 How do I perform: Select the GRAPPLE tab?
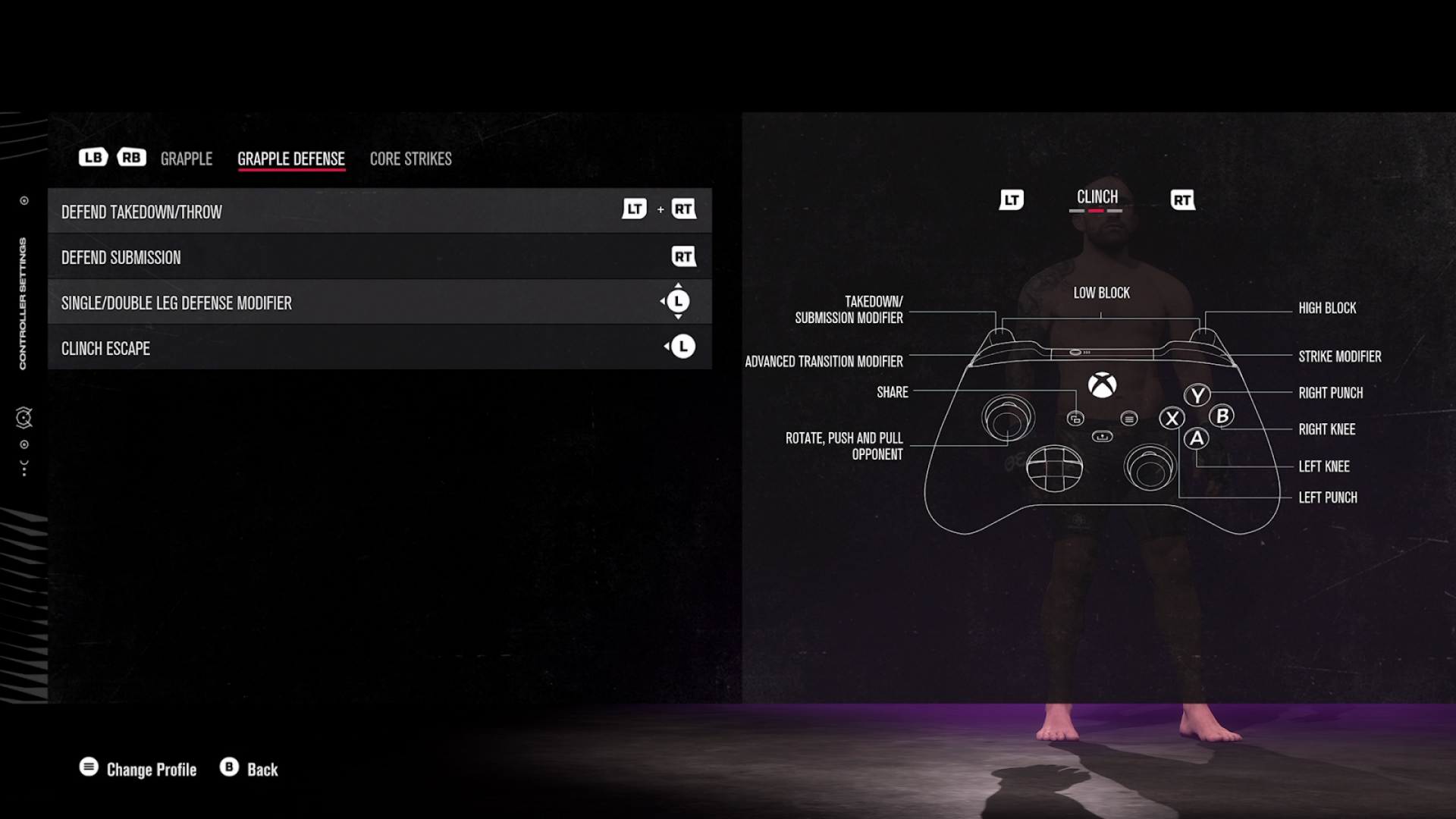pos(186,158)
